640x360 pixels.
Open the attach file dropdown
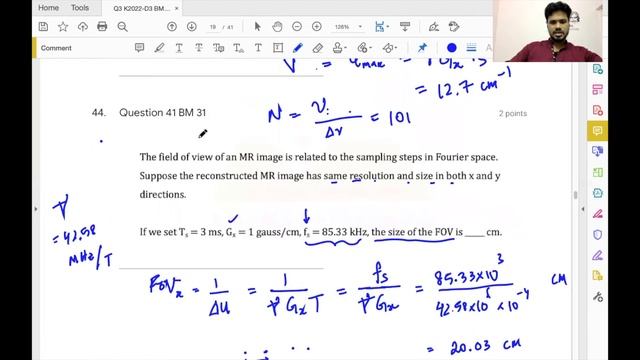[x=363, y=48]
